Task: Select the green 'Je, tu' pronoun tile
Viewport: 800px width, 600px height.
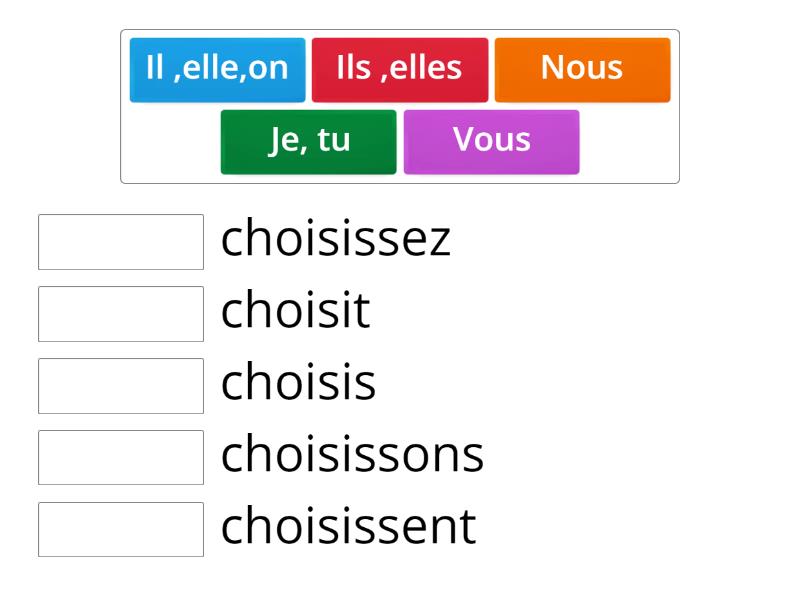Action: [x=308, y=140]
